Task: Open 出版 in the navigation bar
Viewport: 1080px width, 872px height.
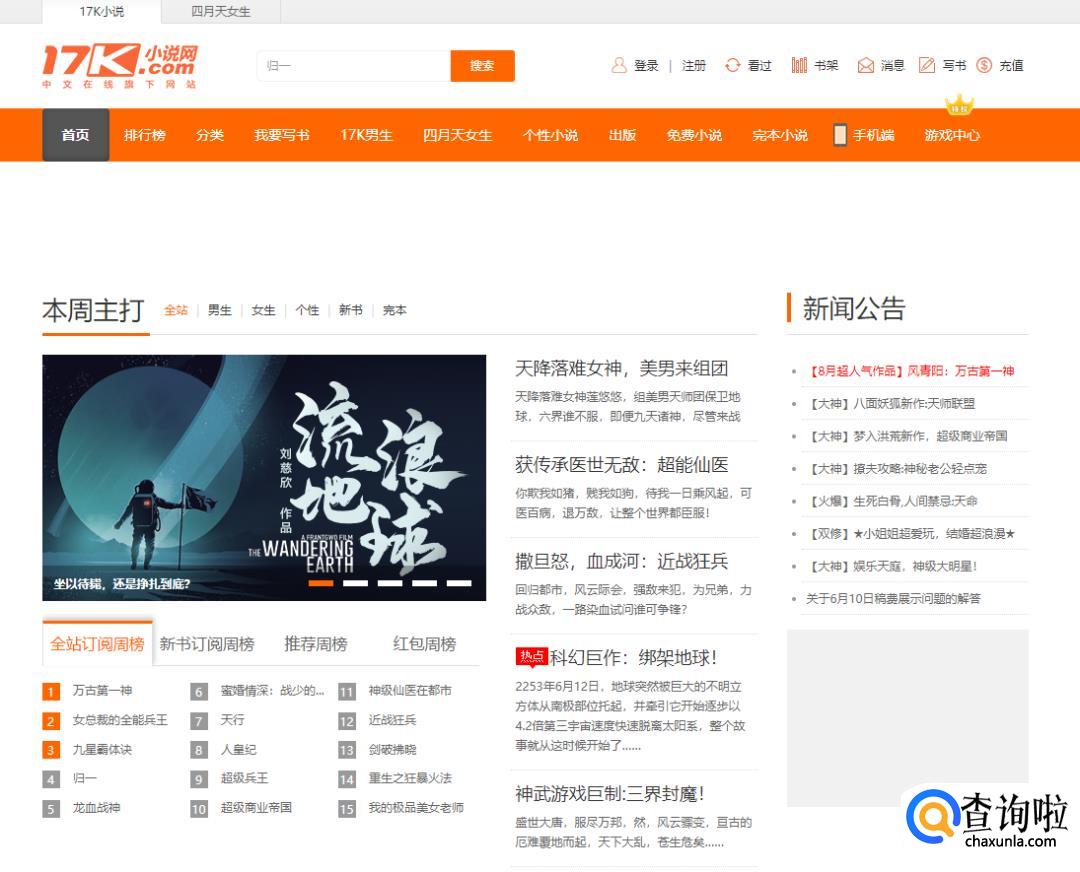Action: [622, 135]
